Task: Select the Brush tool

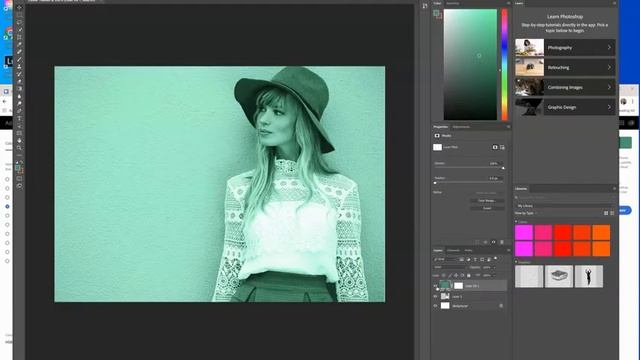Action: click(x=19, y=59)
